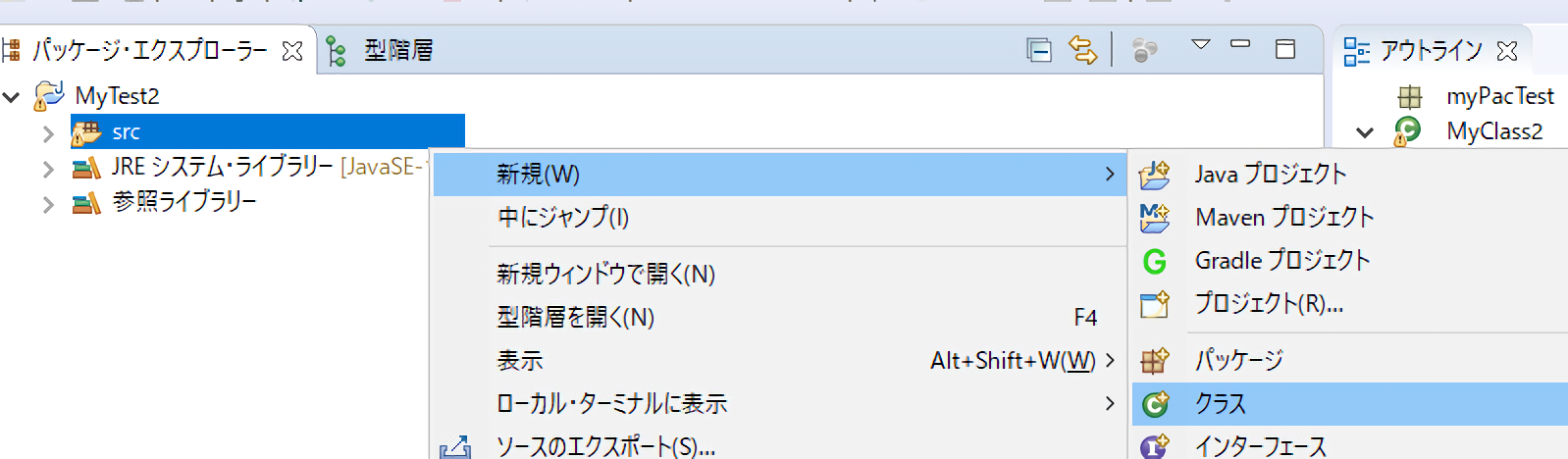Expand the JRE システム・ライブラリー node

[x=48, y=169]
